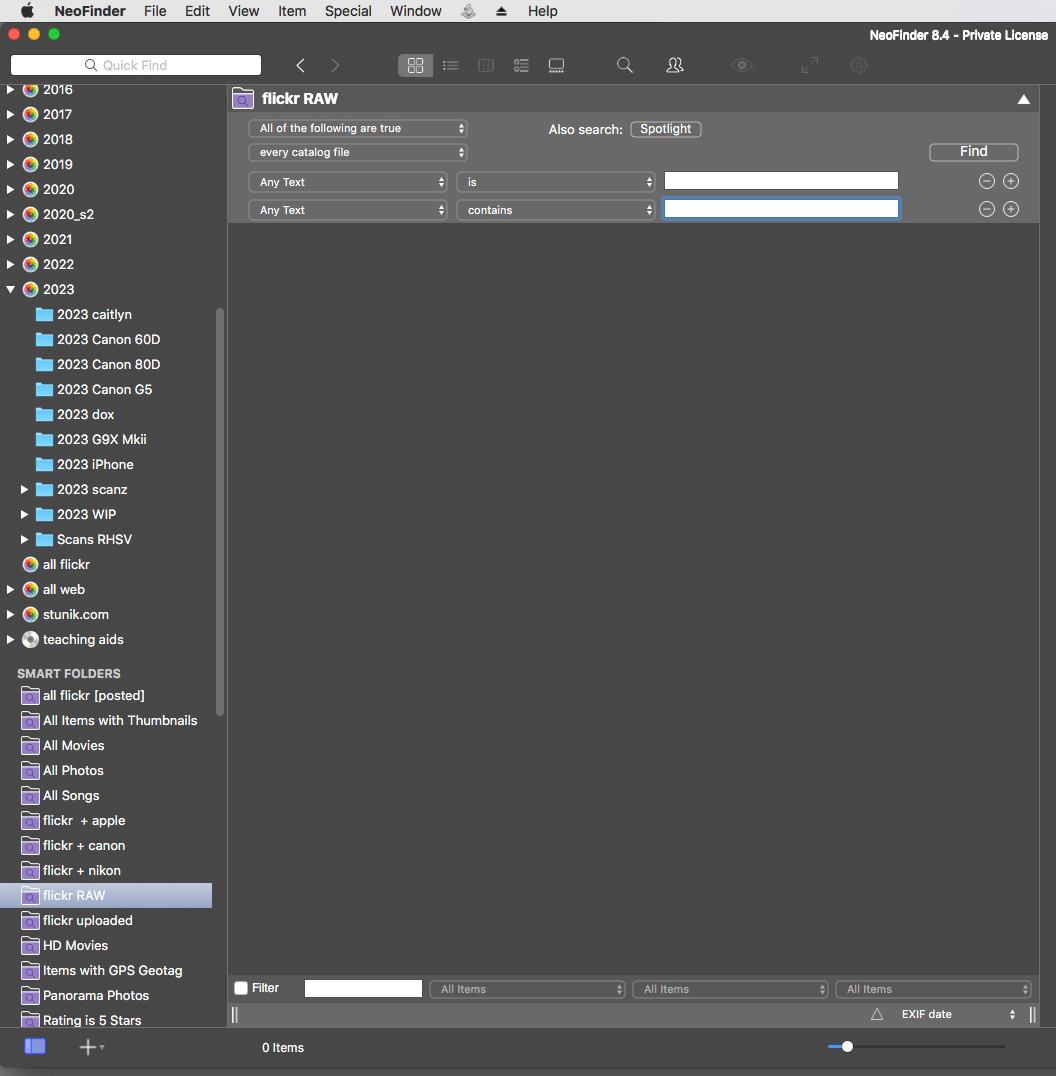Open the first 'All Items' filter dropdown
The image size is (1056, 1076).
coord(527,989)
